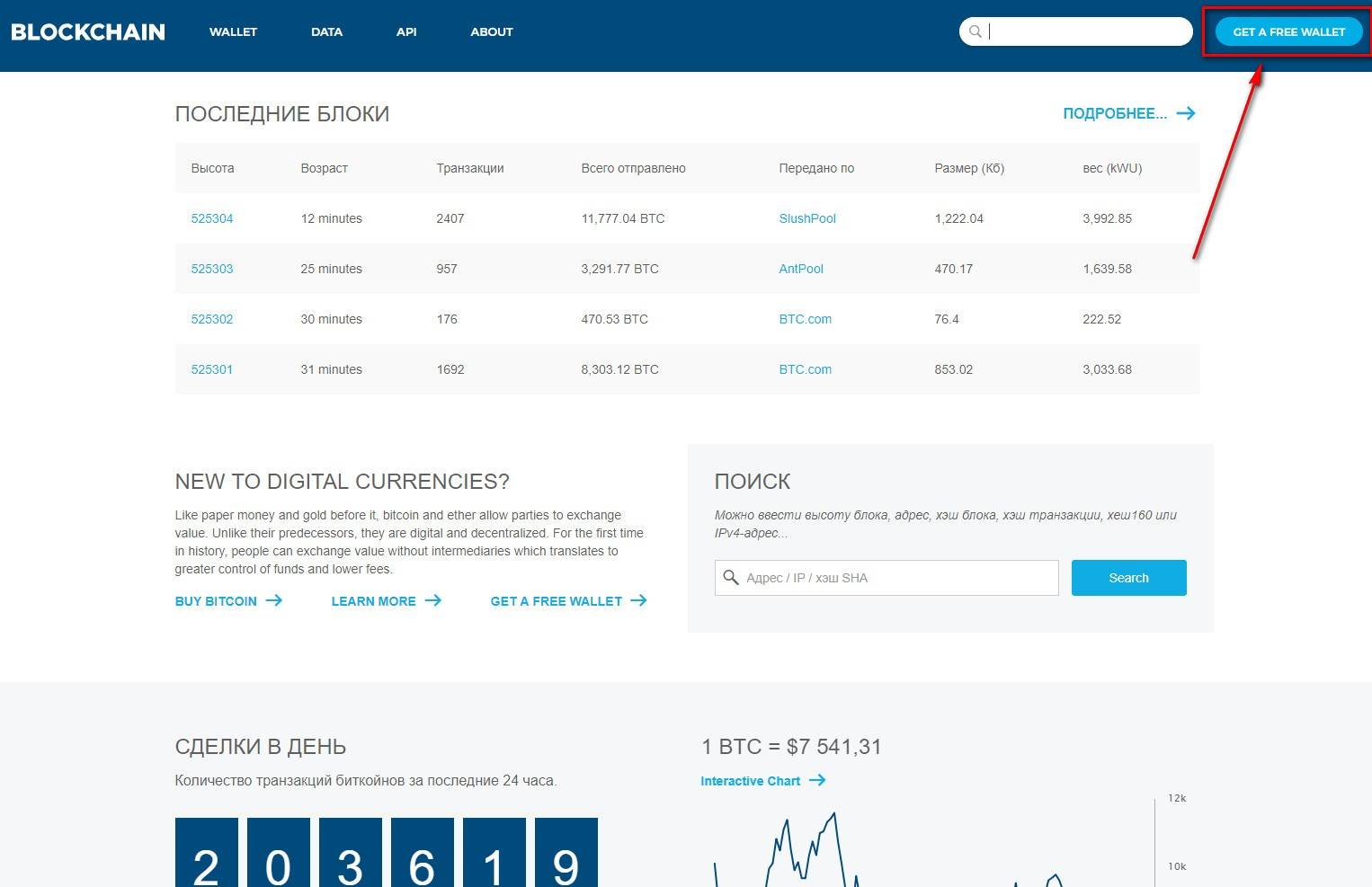Click the 12 minutes age cell
The width and height of the screenshot is (1372, 887).
tap(331, 218)
